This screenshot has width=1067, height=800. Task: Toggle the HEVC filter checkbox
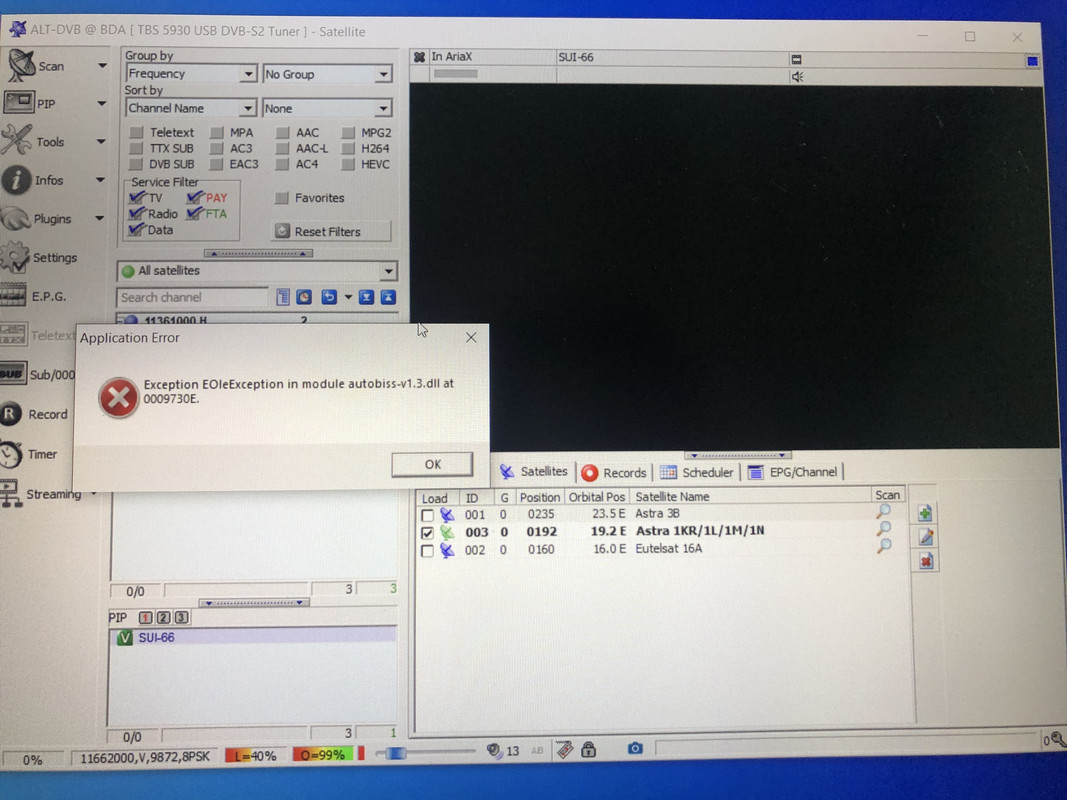(x=348, y=165)
